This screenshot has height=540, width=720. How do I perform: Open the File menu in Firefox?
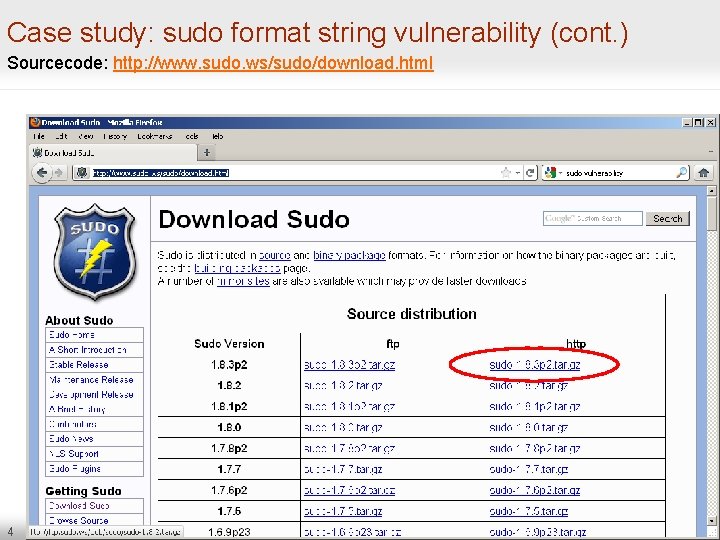click(39, 136)
